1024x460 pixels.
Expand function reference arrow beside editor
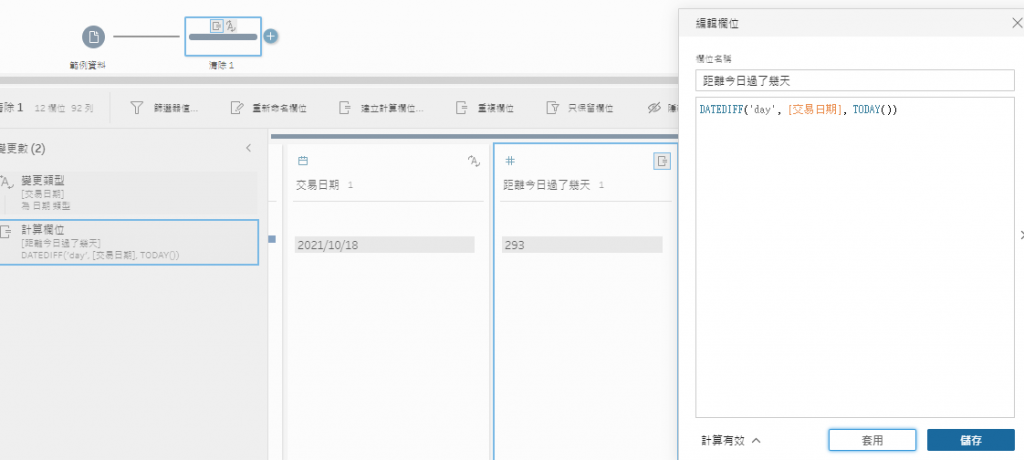pos(1020,235)
